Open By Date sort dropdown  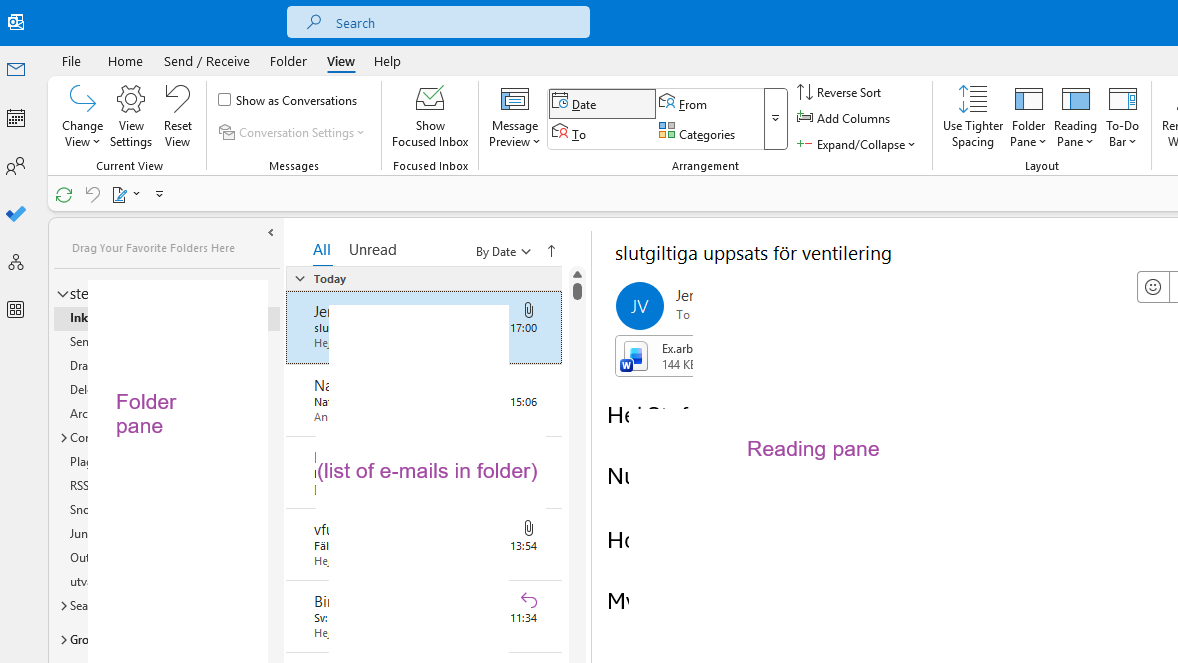click(503, 252)
